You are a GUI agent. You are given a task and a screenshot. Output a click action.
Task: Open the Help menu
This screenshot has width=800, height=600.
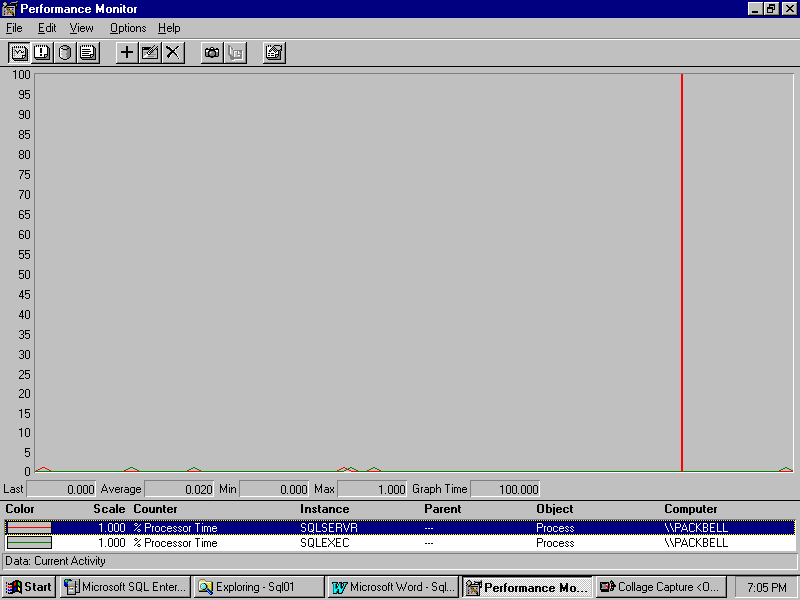169,28
